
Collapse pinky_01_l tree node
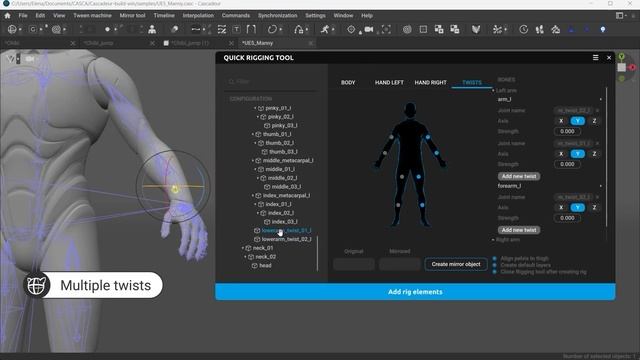pos(255,108)
